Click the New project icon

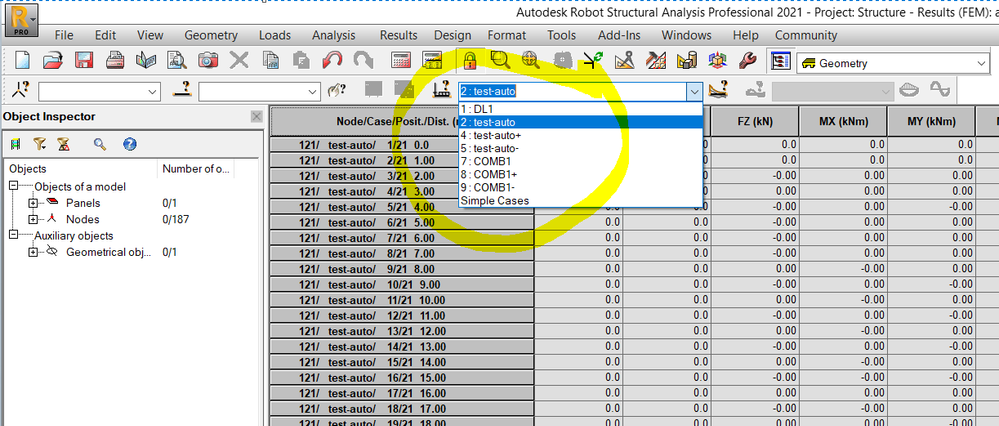(22, 61)
